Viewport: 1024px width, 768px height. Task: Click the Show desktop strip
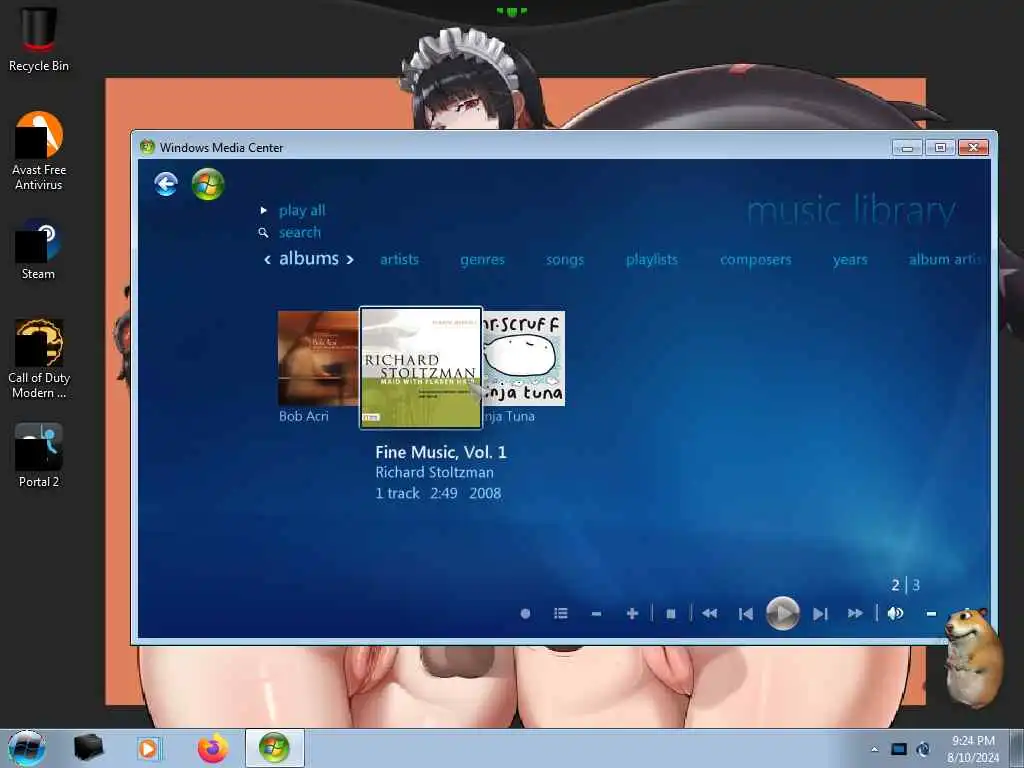[x=1017, y=748]
